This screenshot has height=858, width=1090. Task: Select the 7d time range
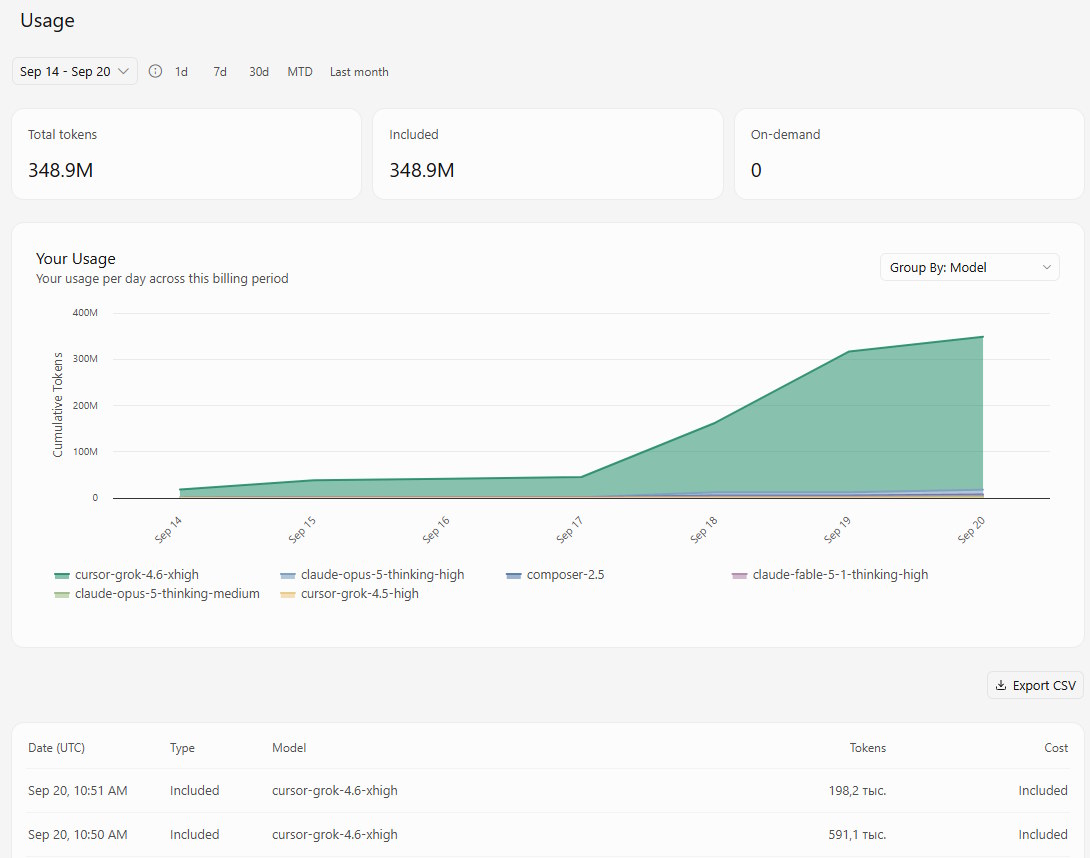coord(220,72)
